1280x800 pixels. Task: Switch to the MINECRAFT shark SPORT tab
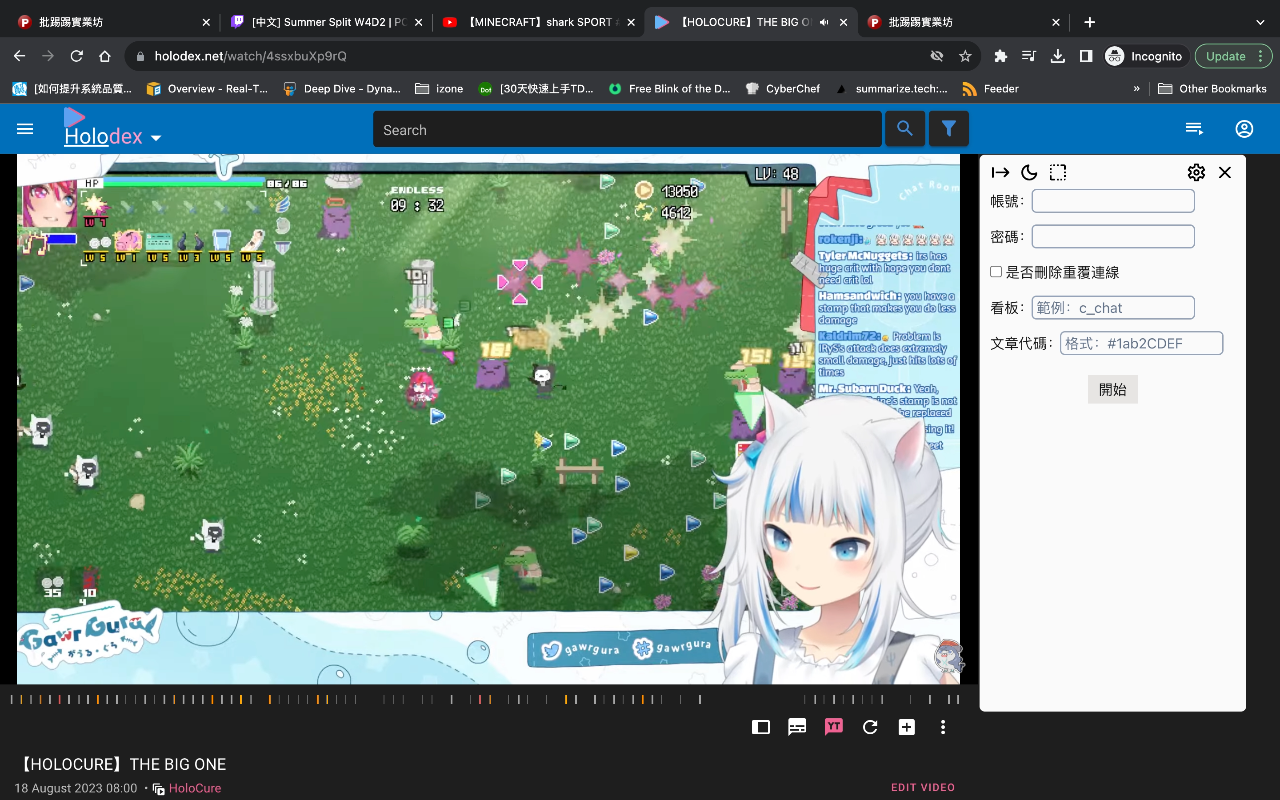tap(539, 21)
